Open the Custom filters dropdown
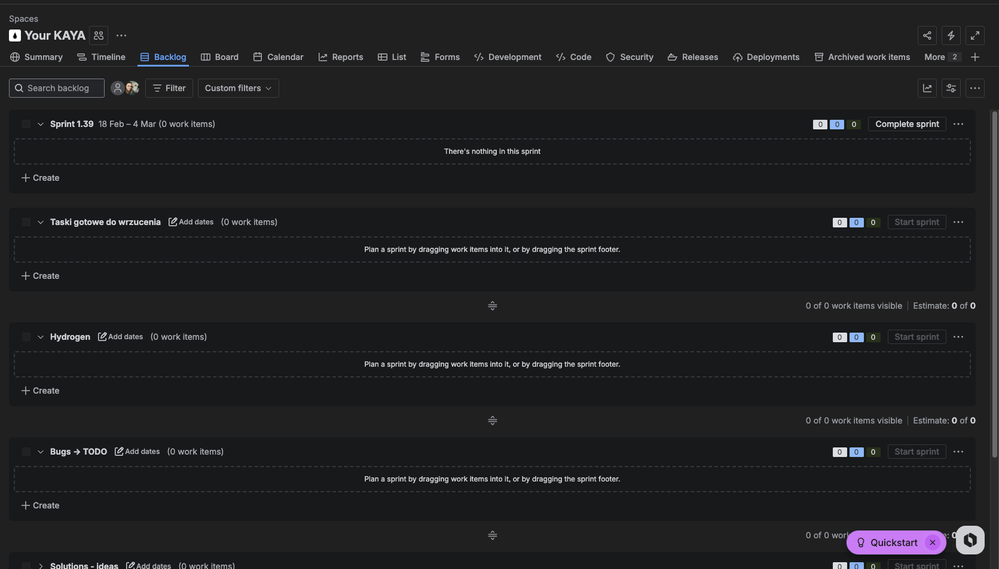The width and height of the screenshot is (999, 569). click(238, 88)
